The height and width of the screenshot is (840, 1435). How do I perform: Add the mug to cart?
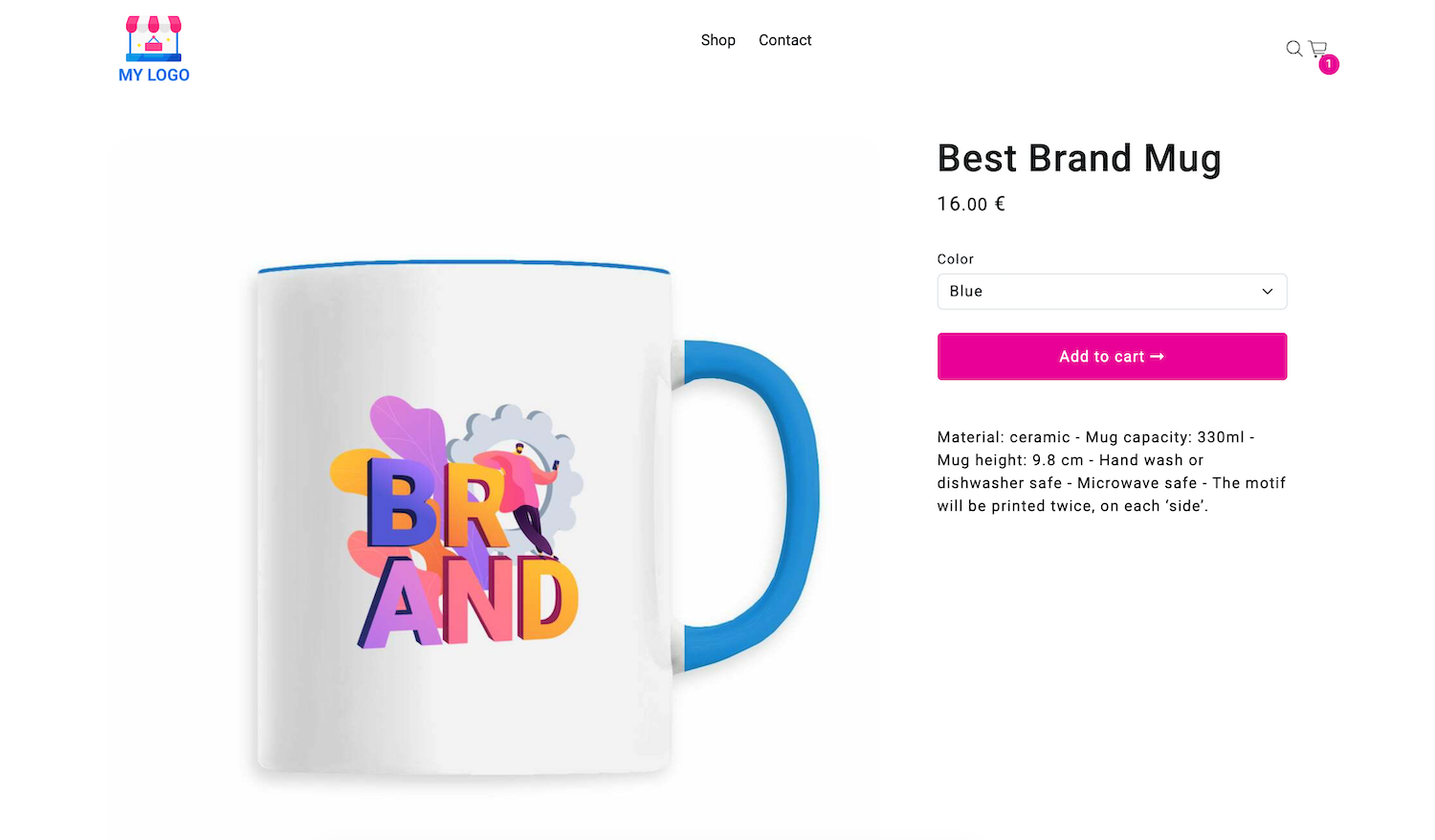[x=1112, y=357]
